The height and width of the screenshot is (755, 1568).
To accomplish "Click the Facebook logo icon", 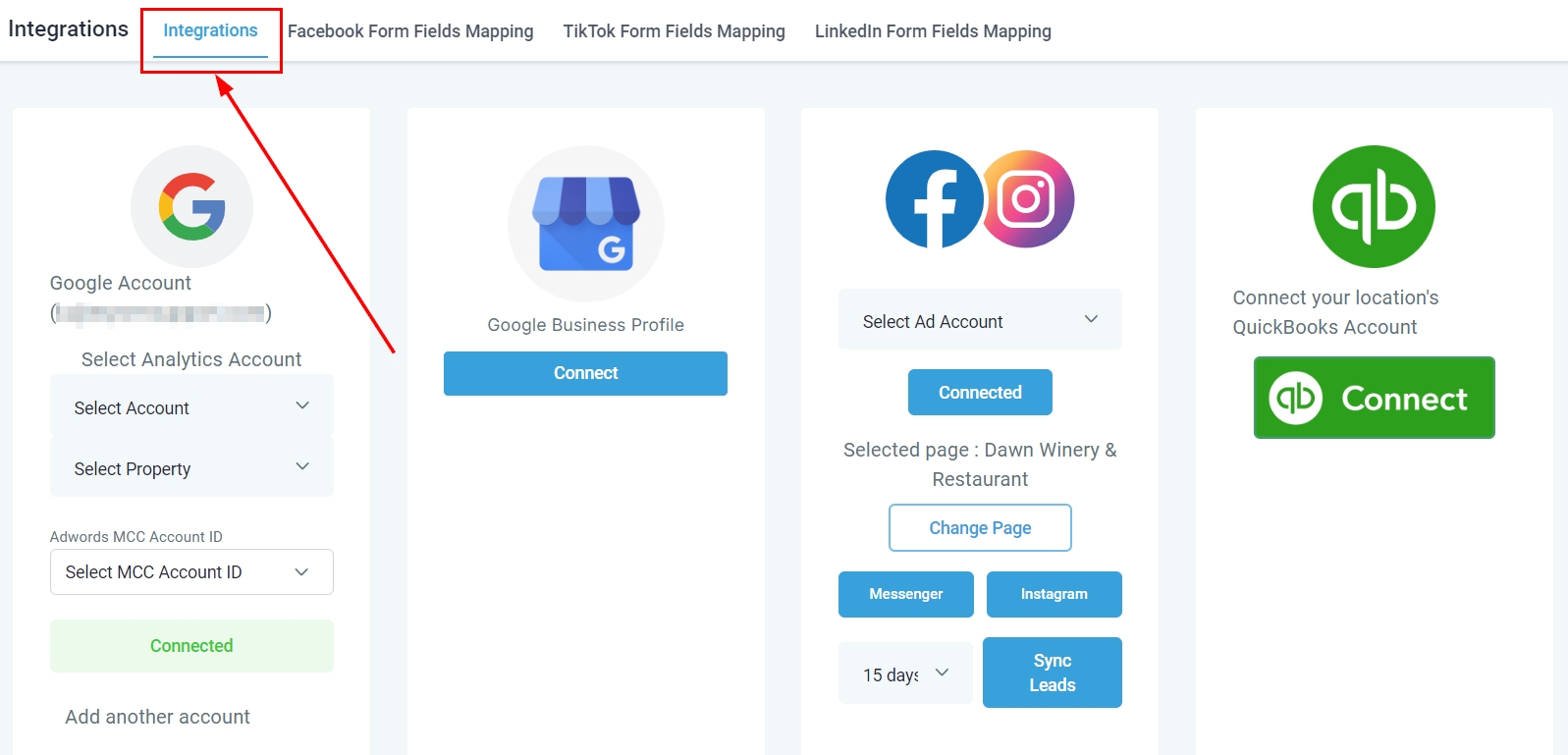I will pos(934,199).
